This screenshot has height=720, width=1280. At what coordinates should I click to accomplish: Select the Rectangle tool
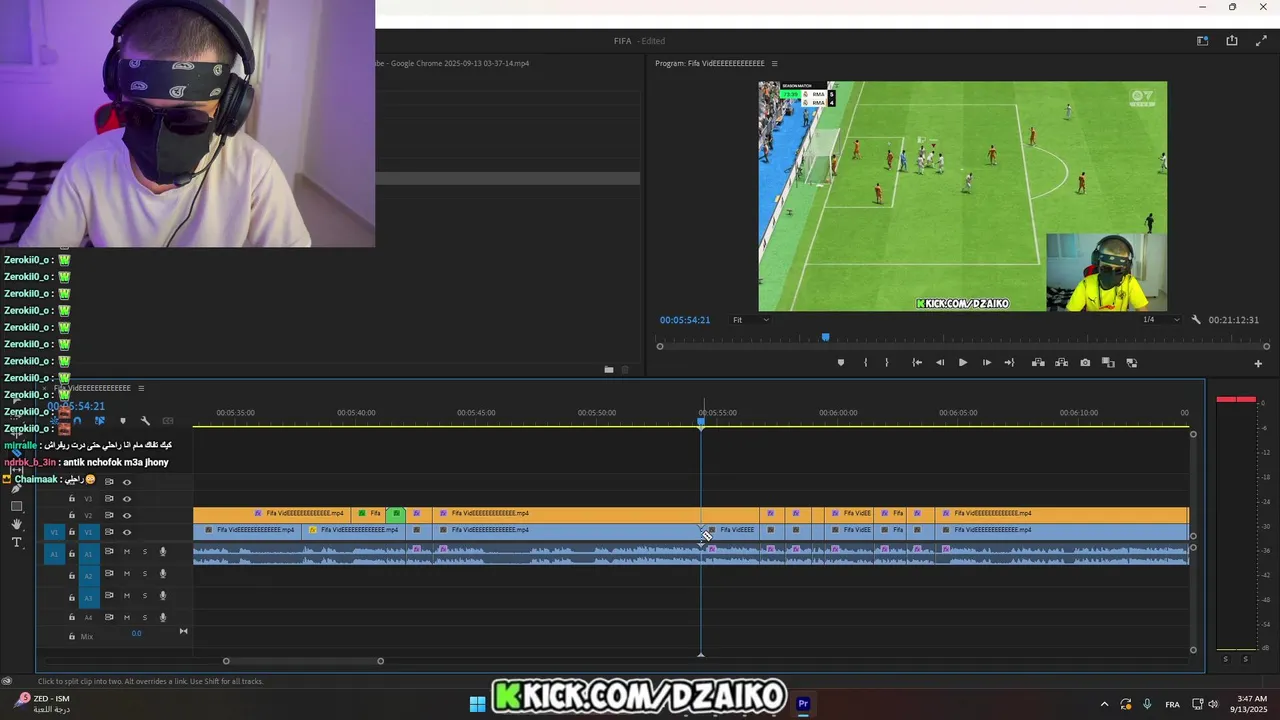[16, 506]
